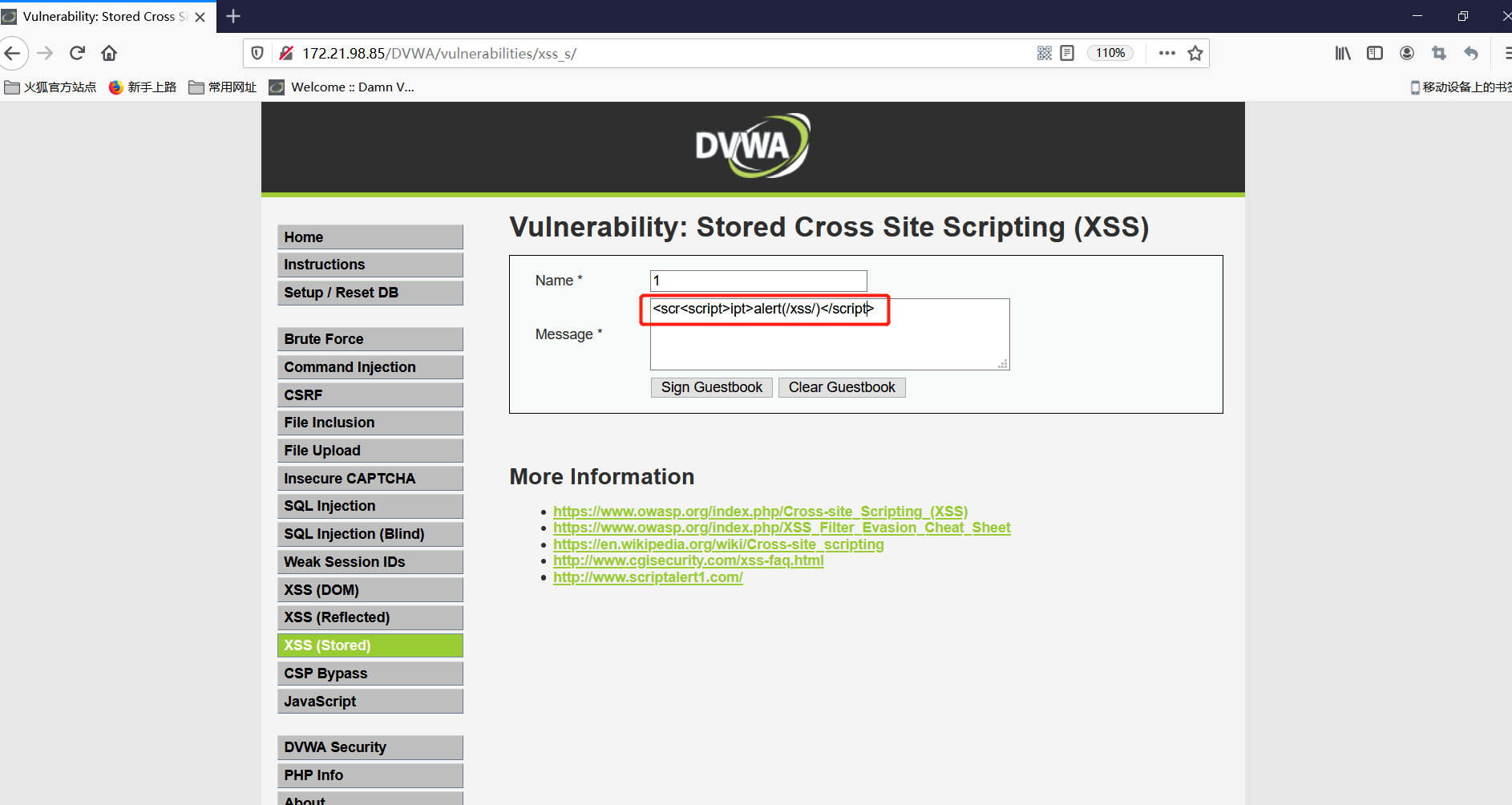This screenshot has height=805, width=1512.
Task: Open the tracking protection shield icon
Action: (257, 53)
